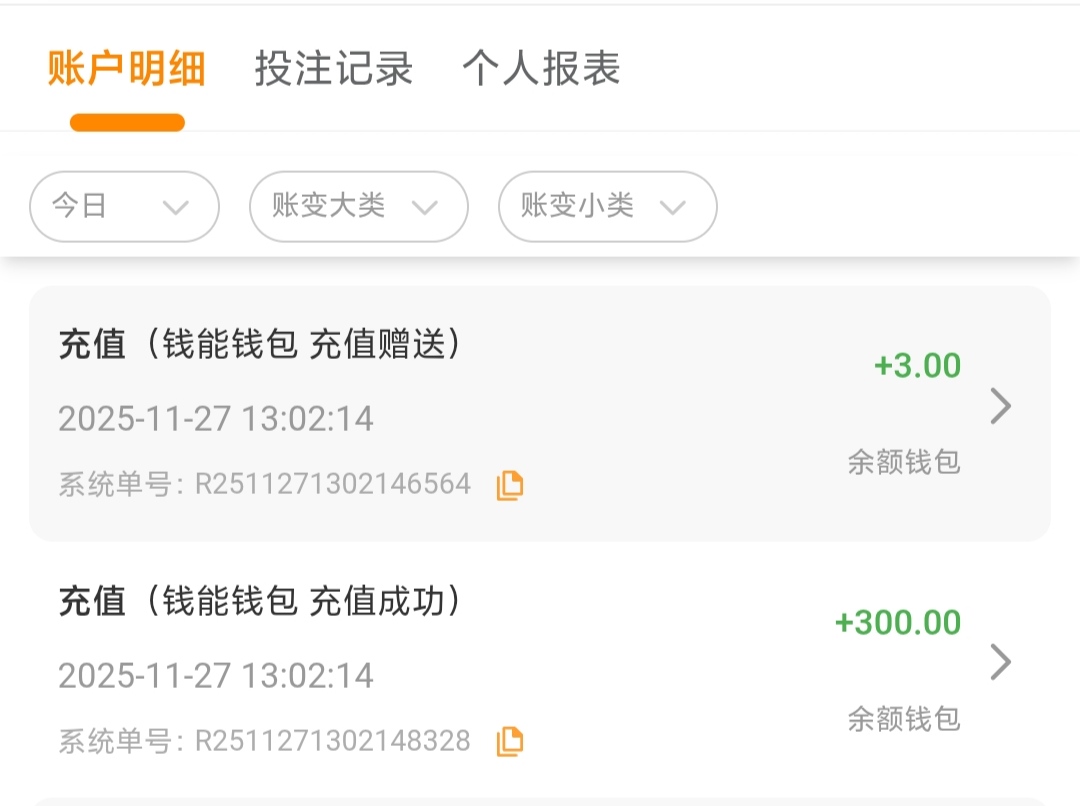Expand the 今日 date filter dropdown
This screenshot has height=806, width=1080.
(124, 207)
